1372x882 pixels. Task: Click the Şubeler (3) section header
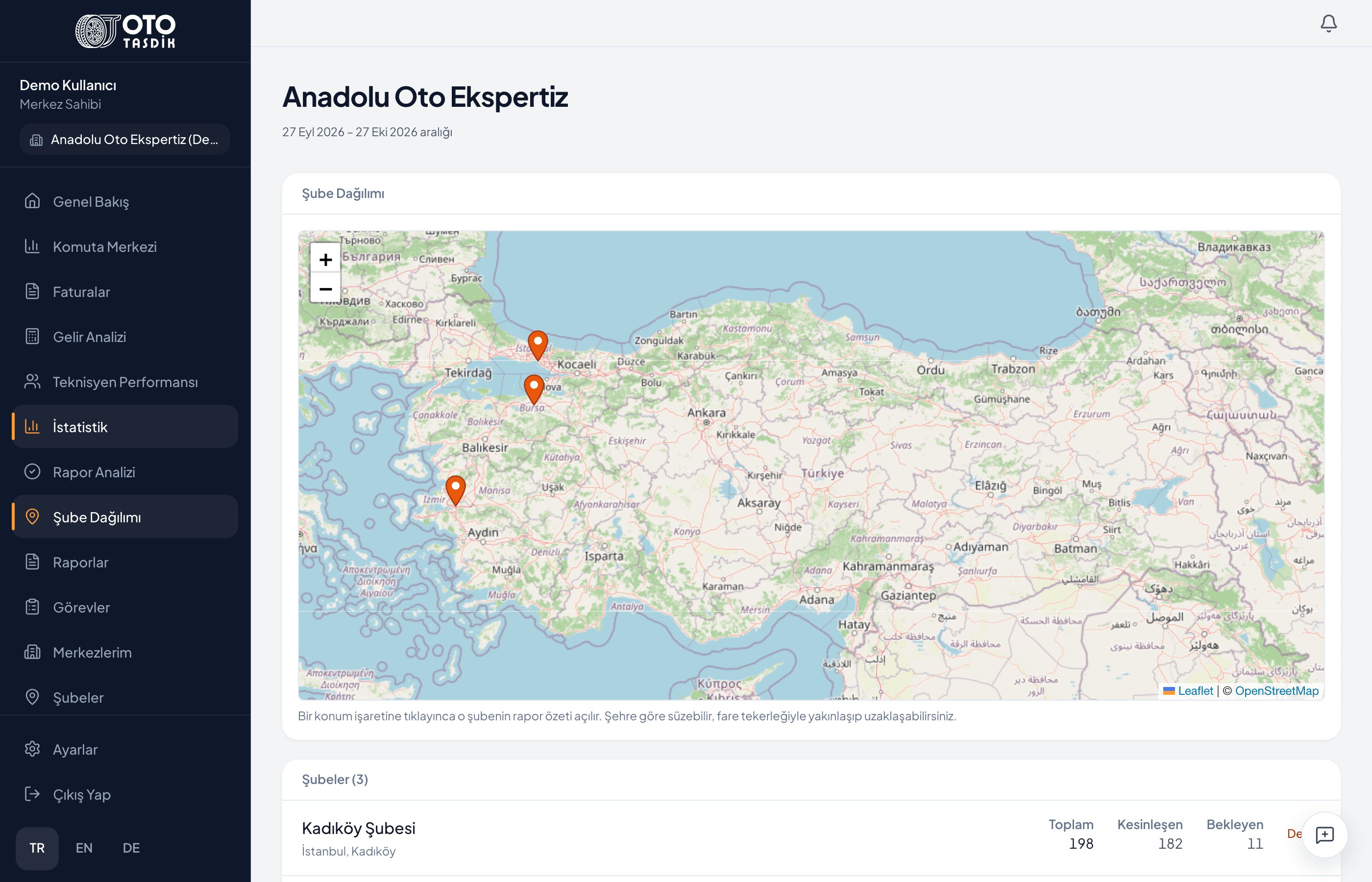(335, 780)
